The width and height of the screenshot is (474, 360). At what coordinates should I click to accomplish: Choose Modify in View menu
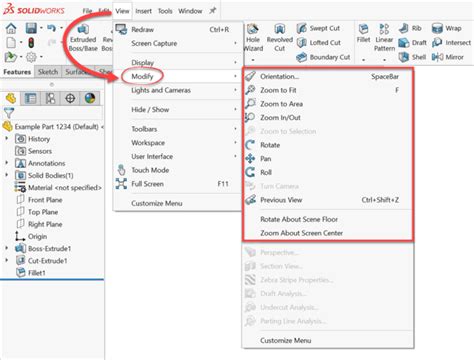coord(177,76)
